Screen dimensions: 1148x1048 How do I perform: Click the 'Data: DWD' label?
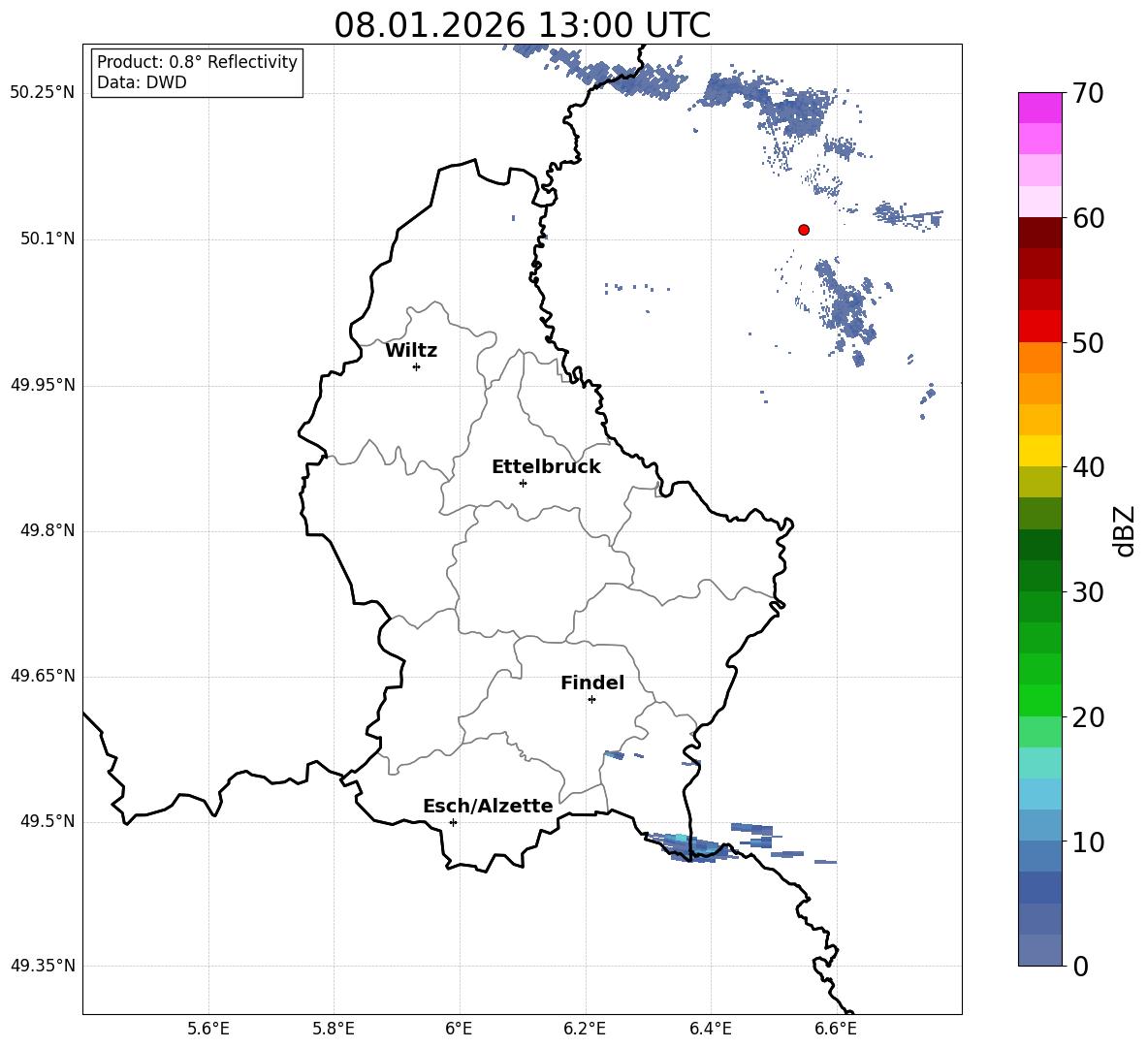(142, 82)
